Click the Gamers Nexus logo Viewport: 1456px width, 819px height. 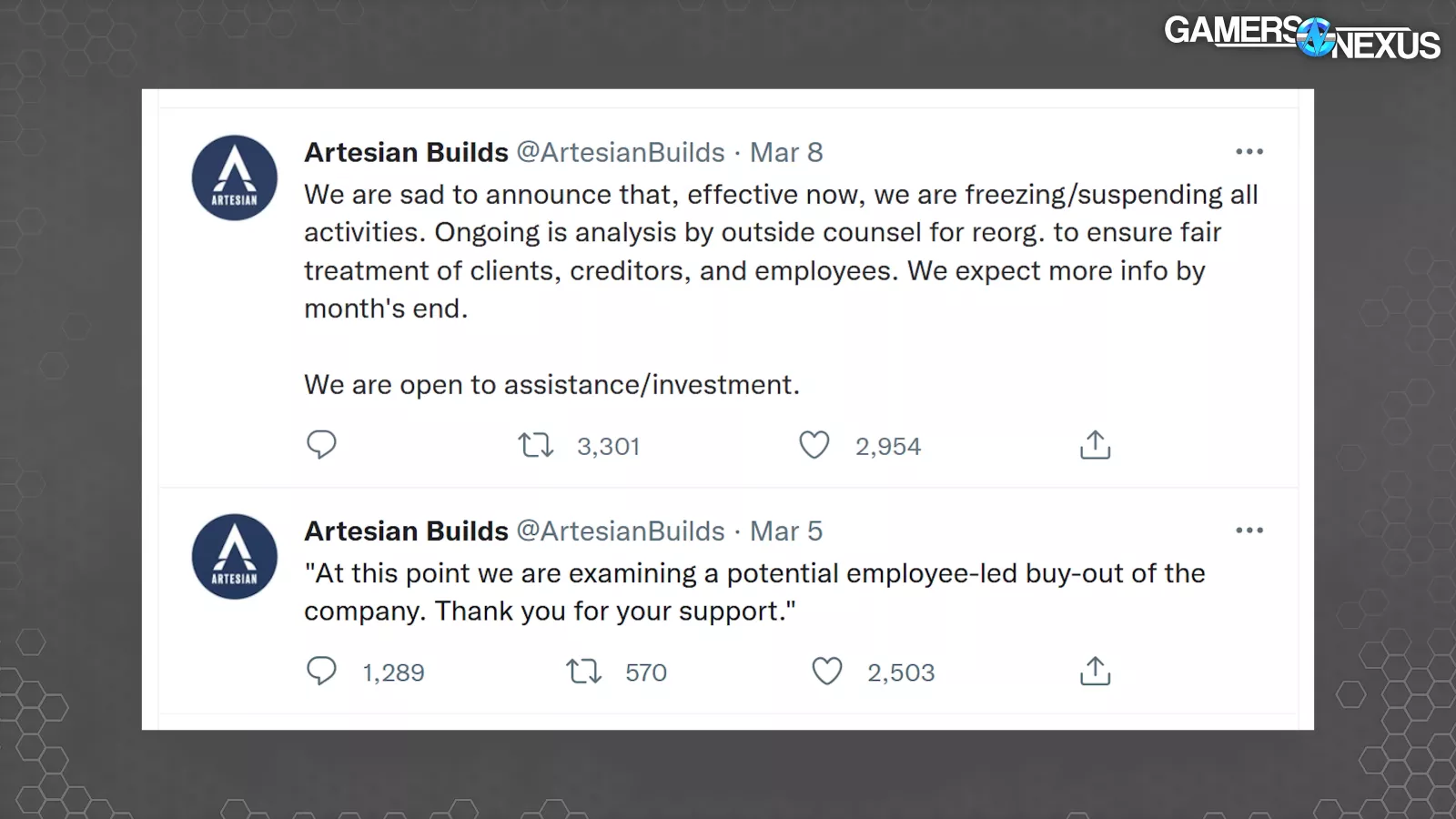[x=1301, y=38]
